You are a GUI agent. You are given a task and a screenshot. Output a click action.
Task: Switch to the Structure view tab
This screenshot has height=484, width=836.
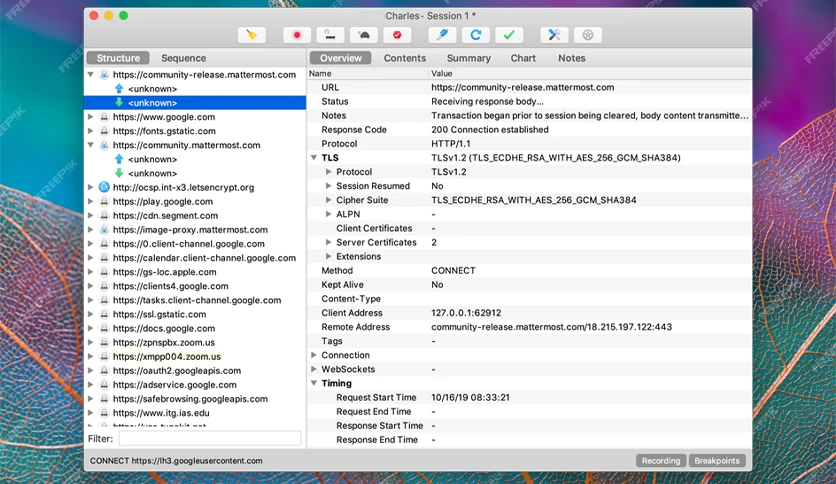[118, 58]
